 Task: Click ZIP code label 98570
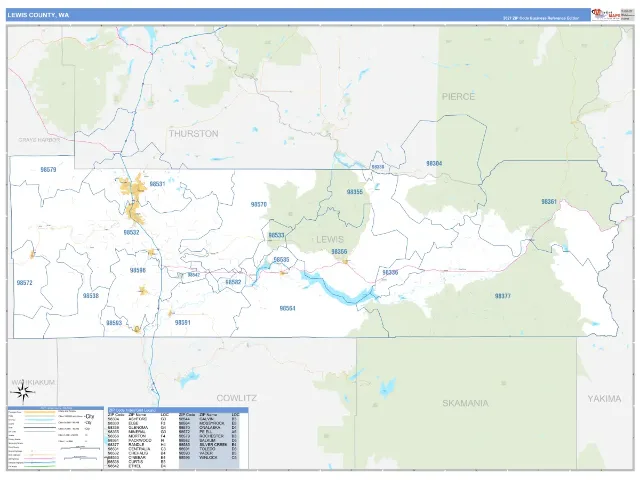click(259, 204)
